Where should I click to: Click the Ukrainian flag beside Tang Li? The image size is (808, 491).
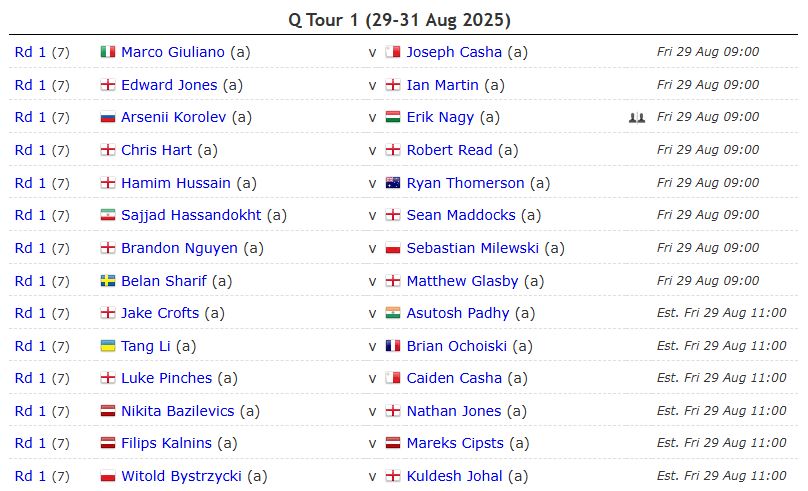pos(108,346)
